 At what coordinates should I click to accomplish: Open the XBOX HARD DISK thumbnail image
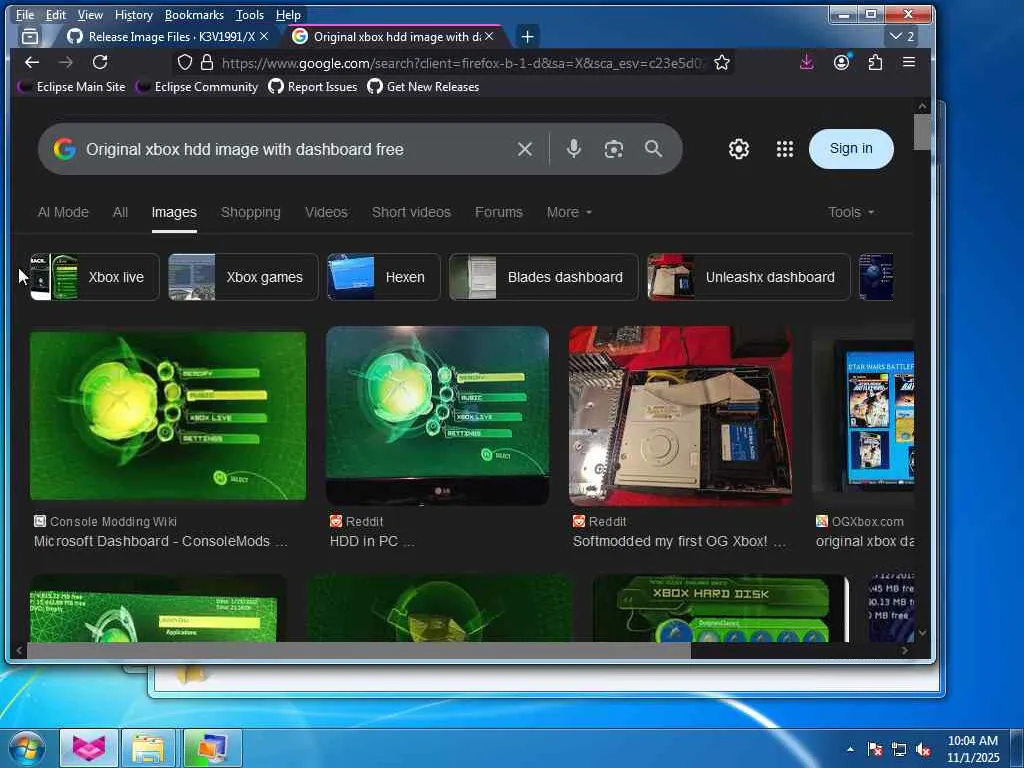click(721, 609)
